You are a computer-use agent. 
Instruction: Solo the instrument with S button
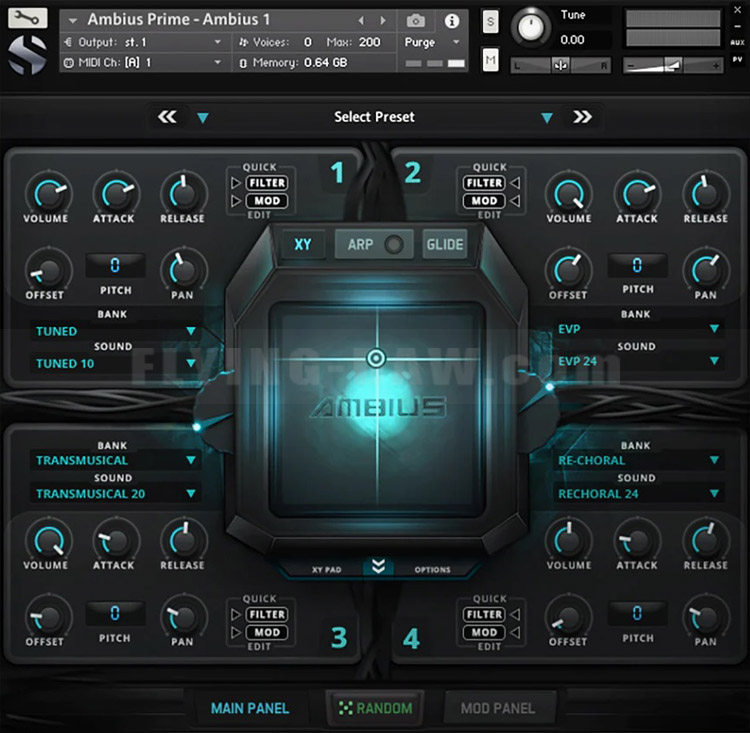[490, 22]
